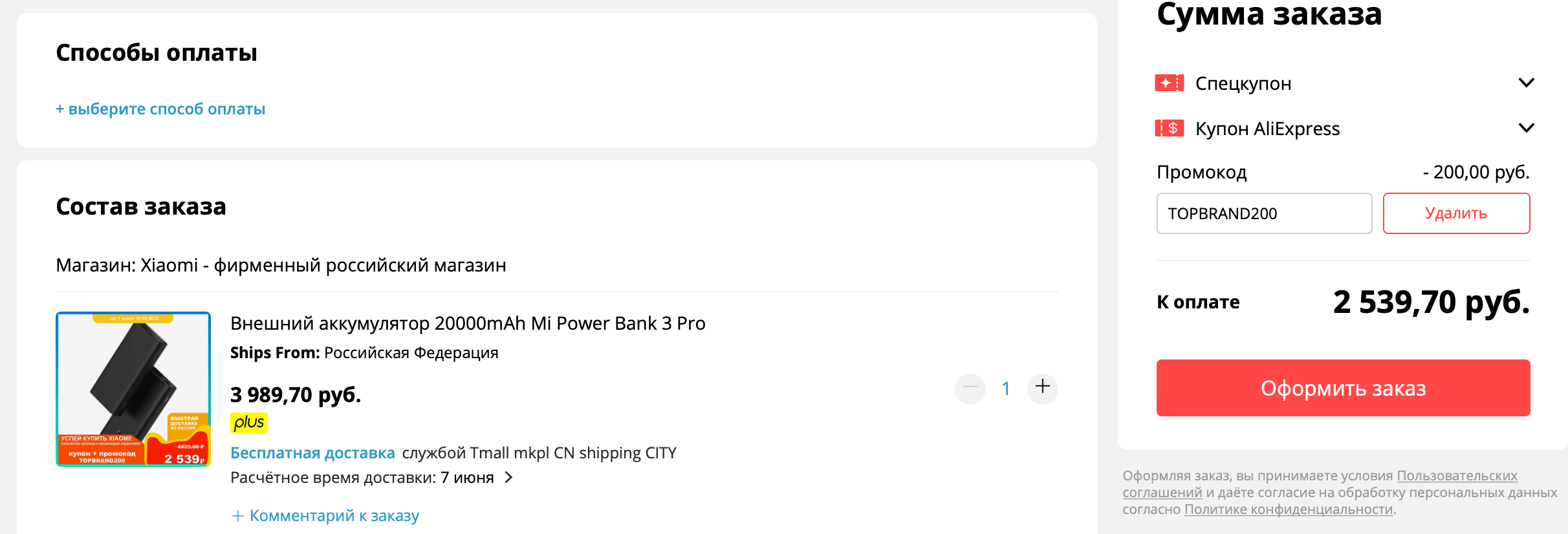The height and width of the screenshot is (534, 1568).
Task: Open product title Mi Power Bank 3 Pro
Action: click(x=468, y=323)
